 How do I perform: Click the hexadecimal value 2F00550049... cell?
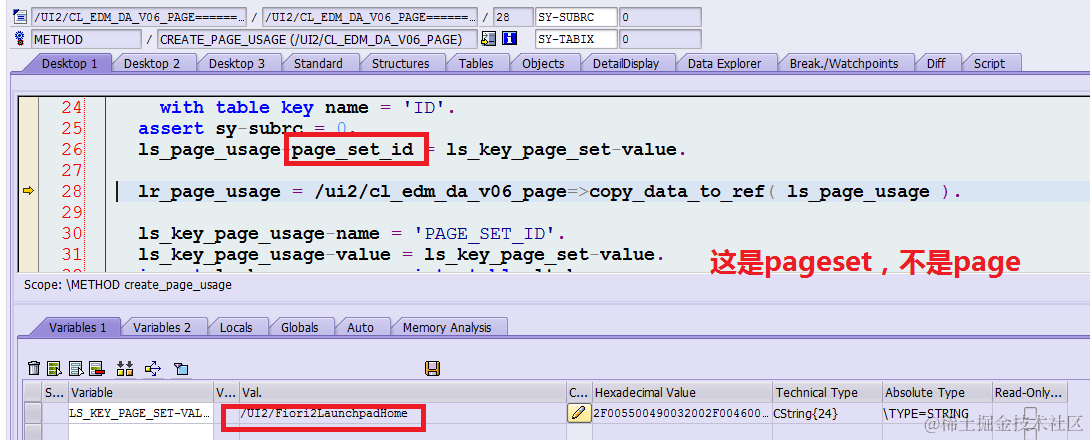pos(682,414)
